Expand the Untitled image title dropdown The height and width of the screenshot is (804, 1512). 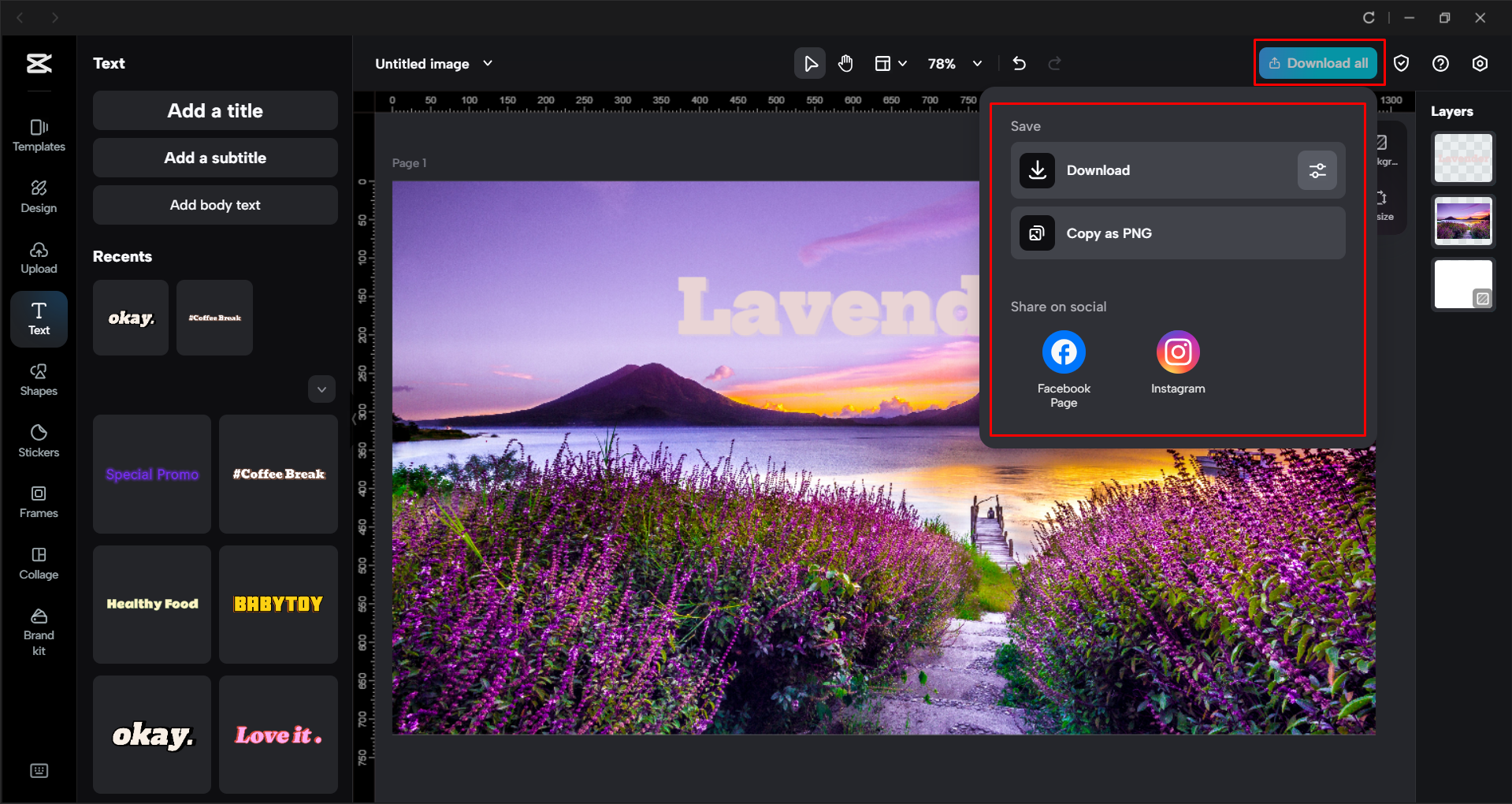click(488, 63)
